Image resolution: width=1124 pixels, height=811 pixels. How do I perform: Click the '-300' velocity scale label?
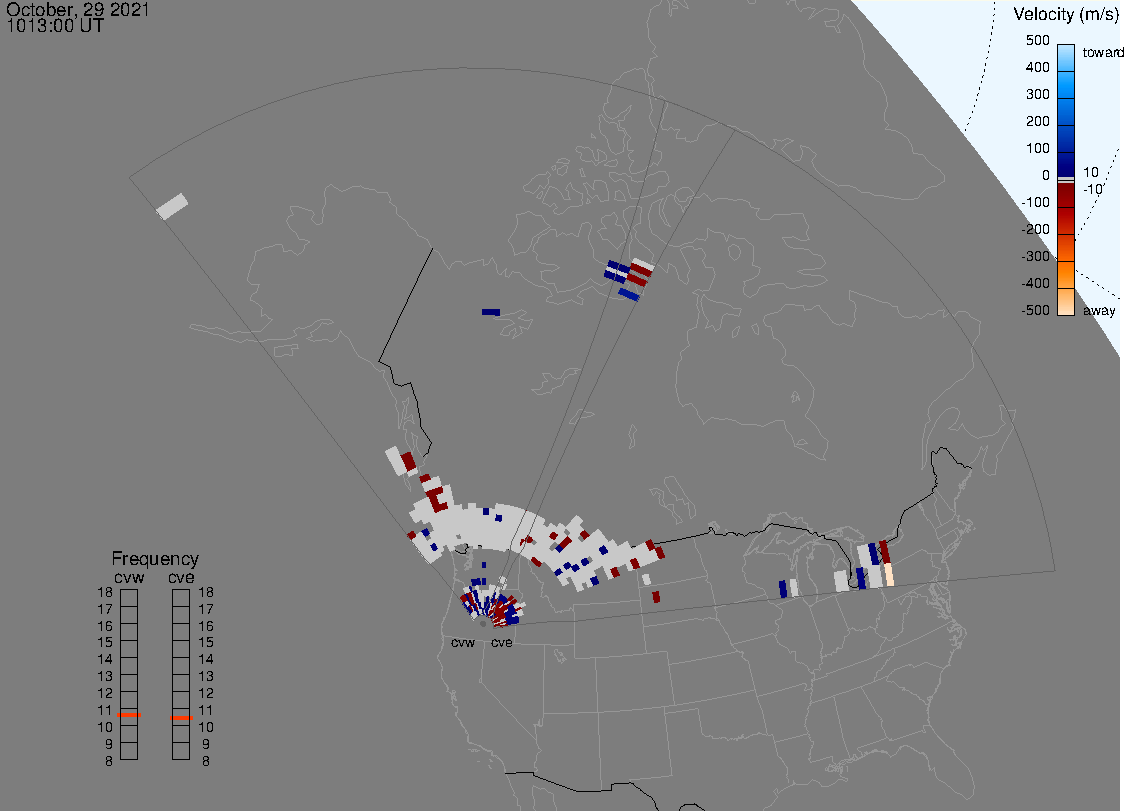coord(1035,256)
